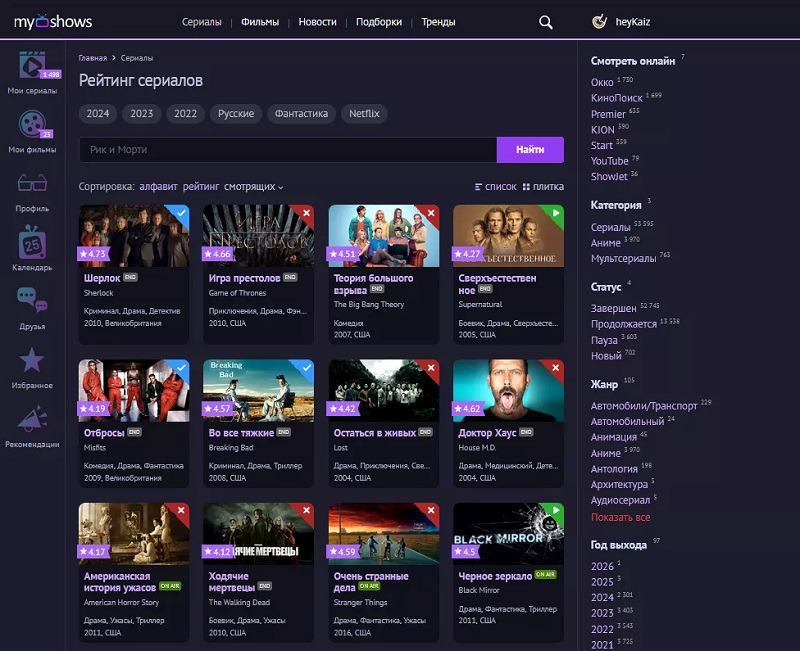Screen dimensions: 800x651
Task: Open Сериалы menu item
Action: coord(202,22)
